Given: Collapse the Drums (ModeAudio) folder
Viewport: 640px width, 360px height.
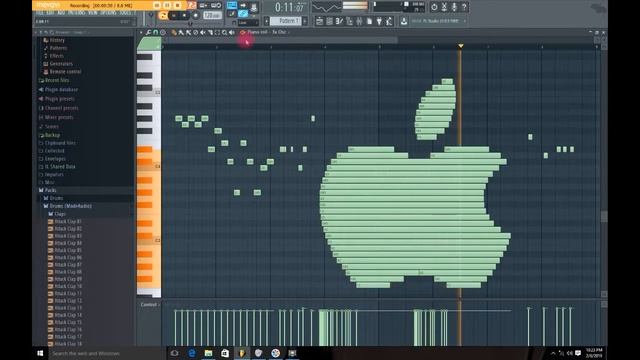Looking at the screenshot, I should (70, 206).
